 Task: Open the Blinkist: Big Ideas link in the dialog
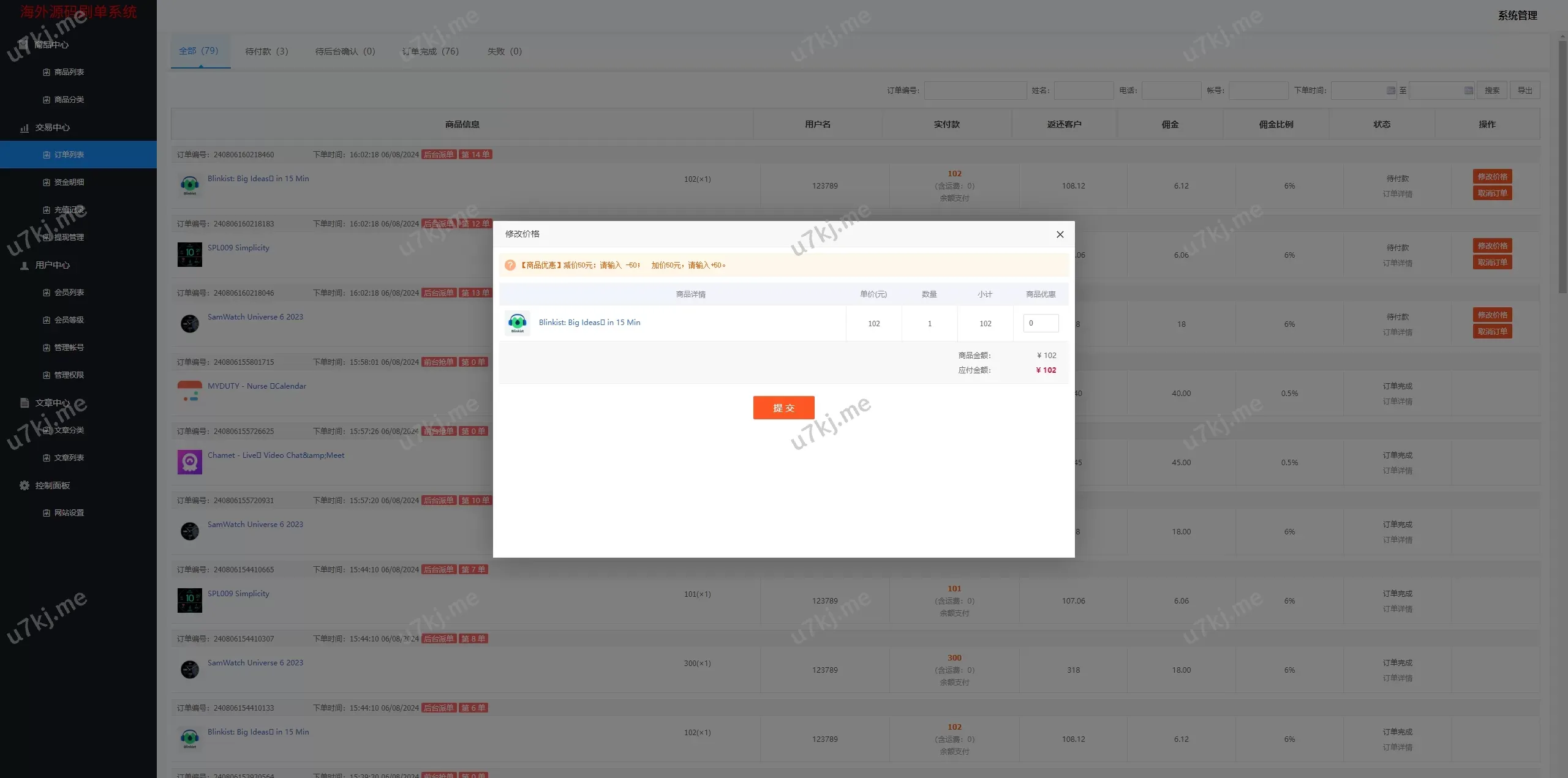point(589,322)
